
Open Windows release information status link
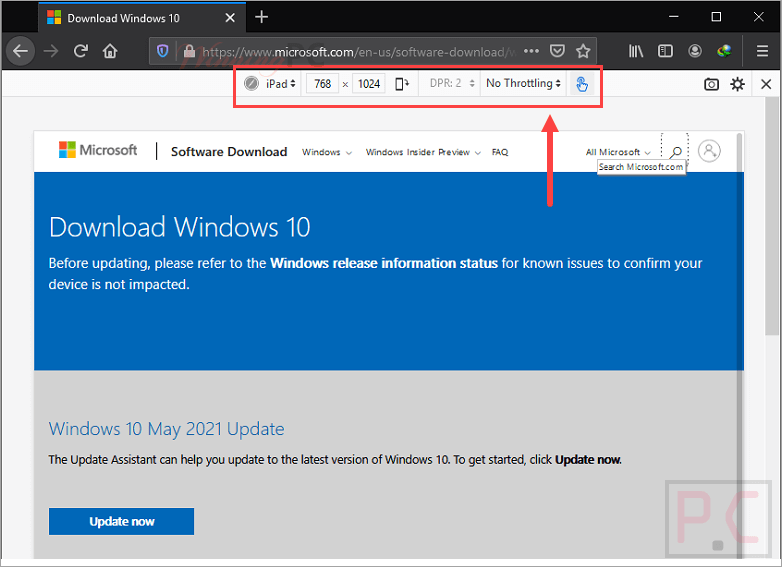pos(384,263)
